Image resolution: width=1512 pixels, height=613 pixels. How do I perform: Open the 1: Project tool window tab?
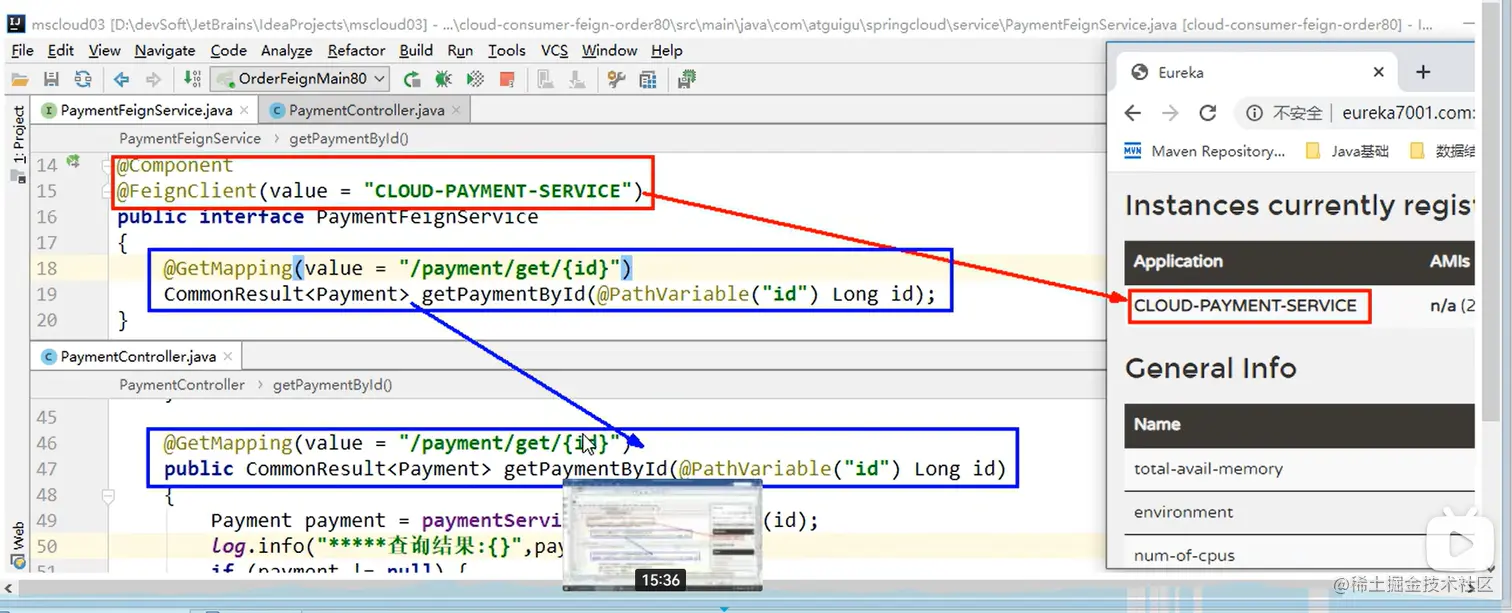18,136
